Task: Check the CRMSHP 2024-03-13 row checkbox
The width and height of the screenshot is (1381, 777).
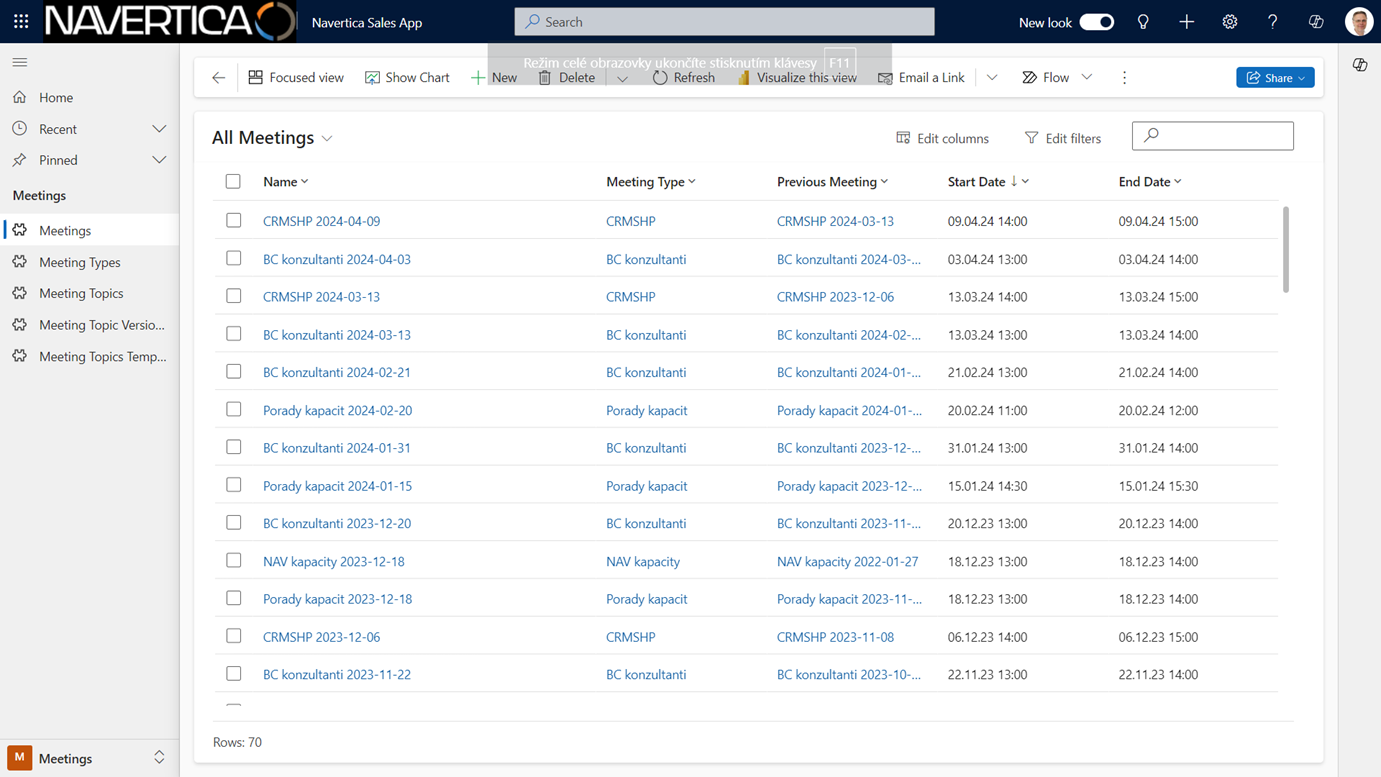Action: [x=233, y=296]
